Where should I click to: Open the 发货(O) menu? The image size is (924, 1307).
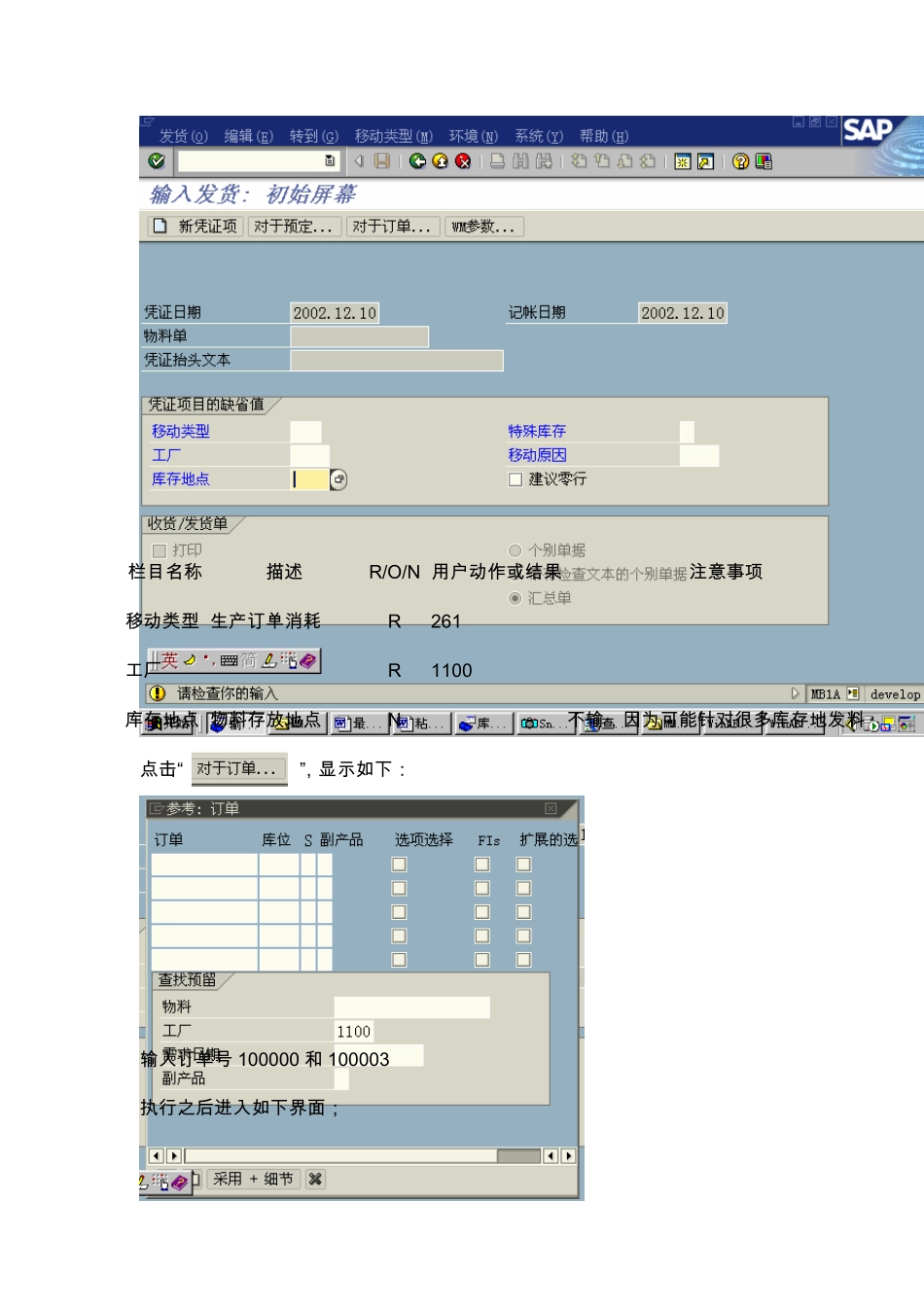pos(184,136)
